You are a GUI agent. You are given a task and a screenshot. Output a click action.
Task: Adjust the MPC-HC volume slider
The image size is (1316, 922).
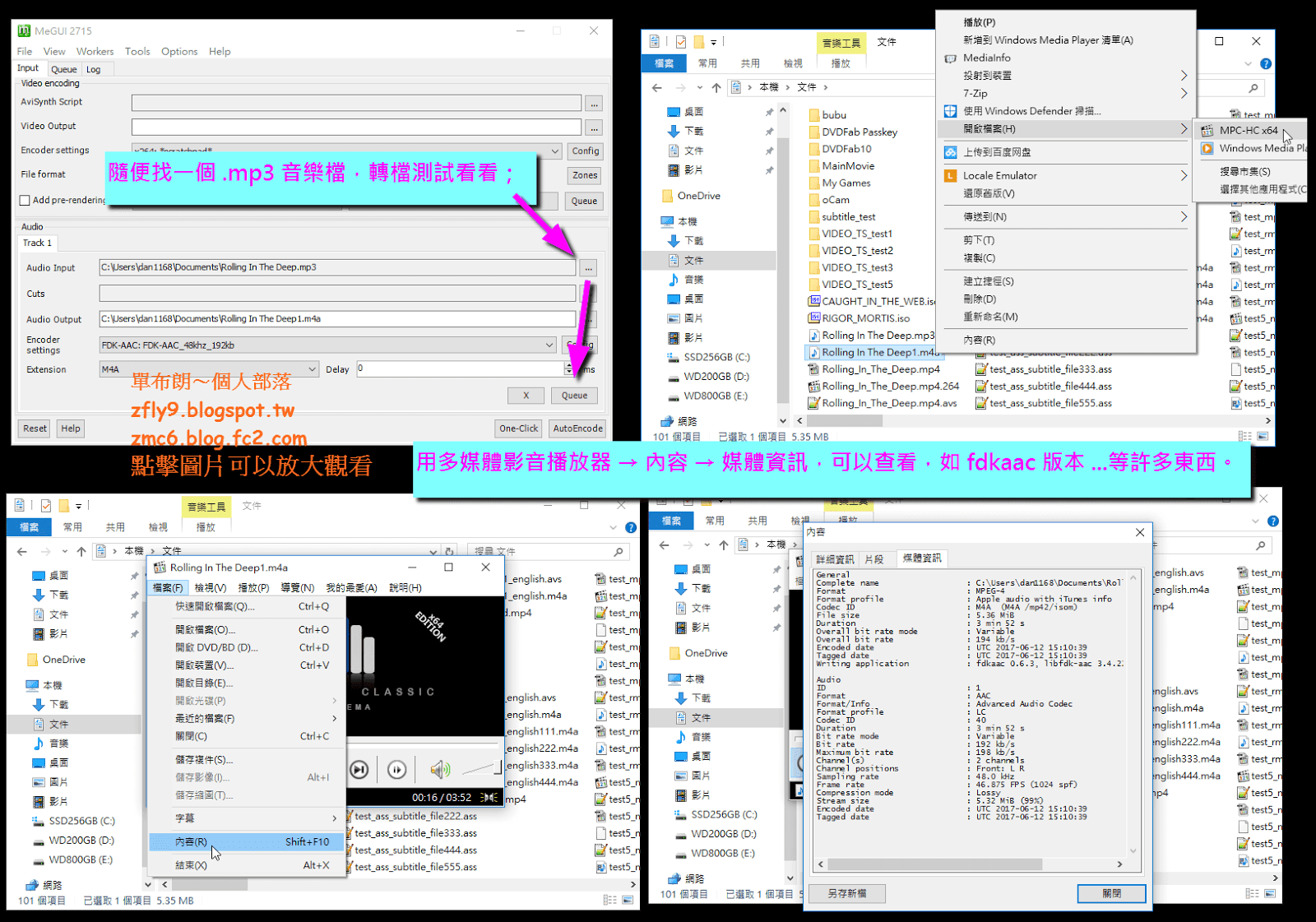pos(482,769)
